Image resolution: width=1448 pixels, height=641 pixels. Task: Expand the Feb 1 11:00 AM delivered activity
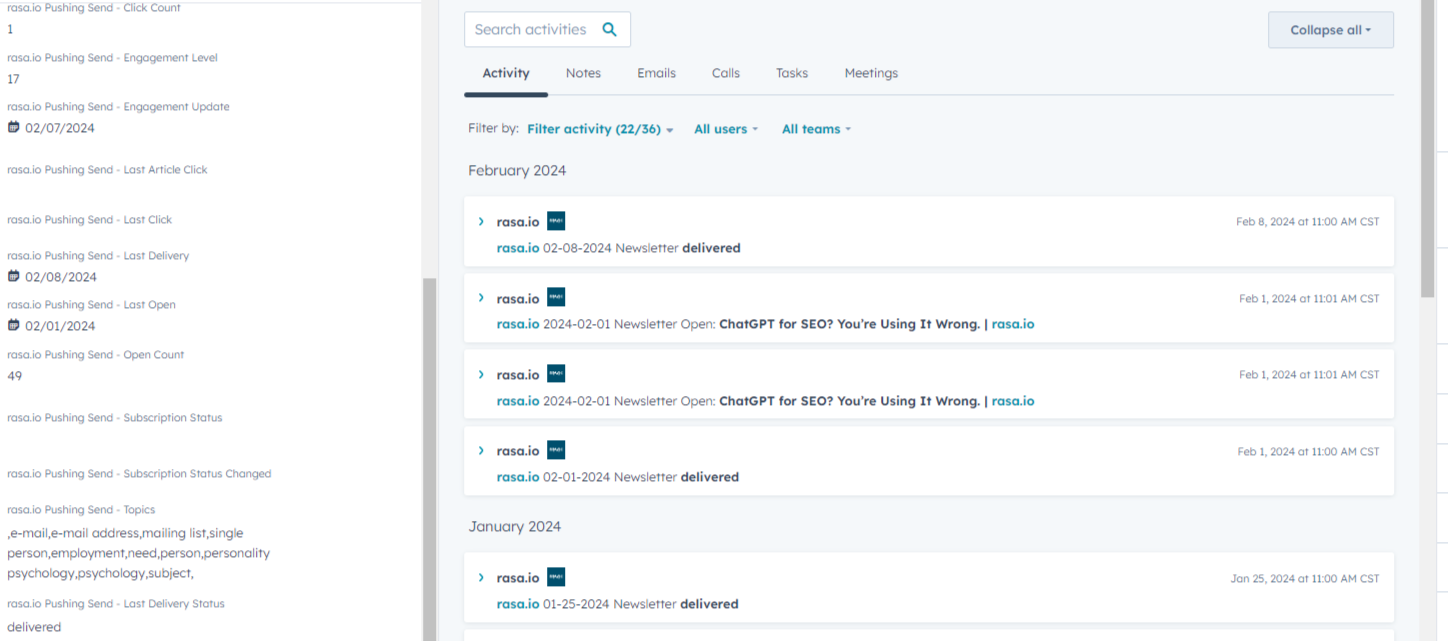coord(481,451)
